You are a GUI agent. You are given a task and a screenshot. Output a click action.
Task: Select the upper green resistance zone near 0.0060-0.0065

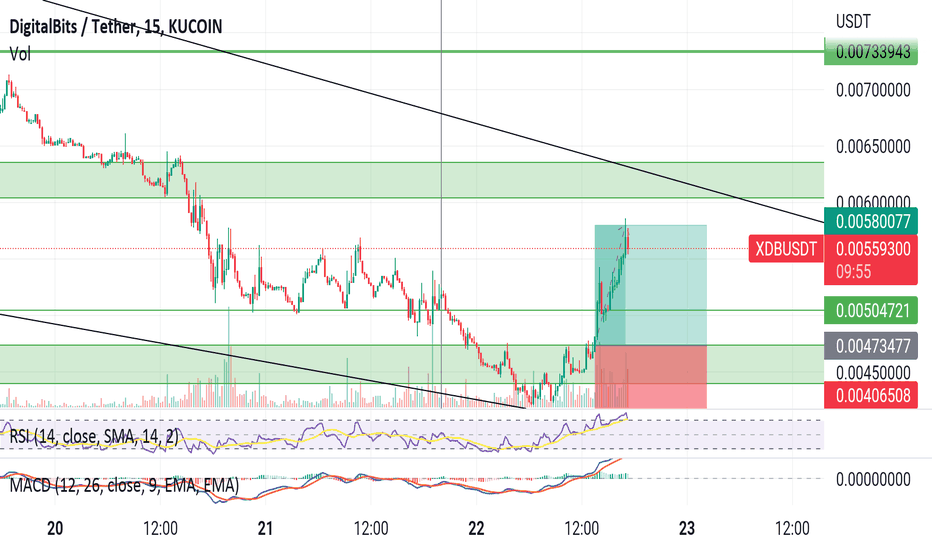[412, 180]
